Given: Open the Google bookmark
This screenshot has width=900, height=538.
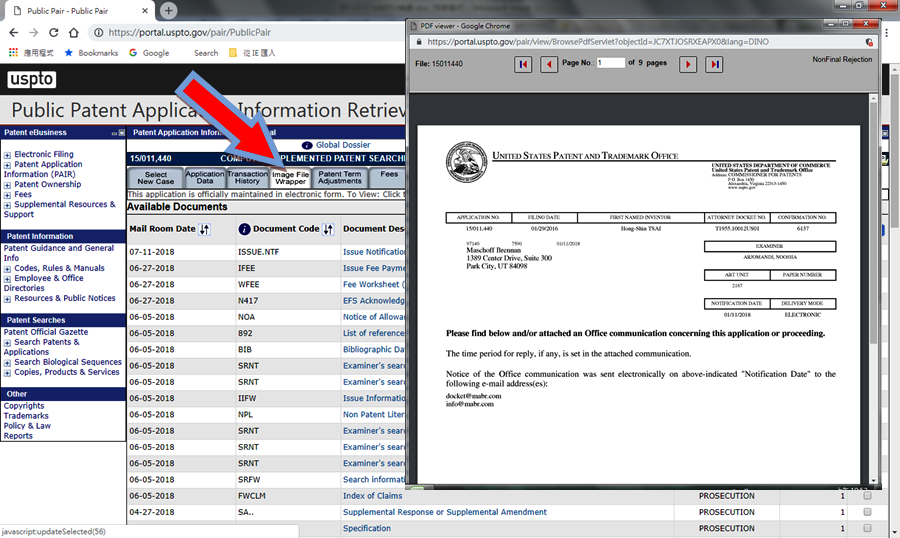Looking at the screenshot, I should [x=149, y=53].
